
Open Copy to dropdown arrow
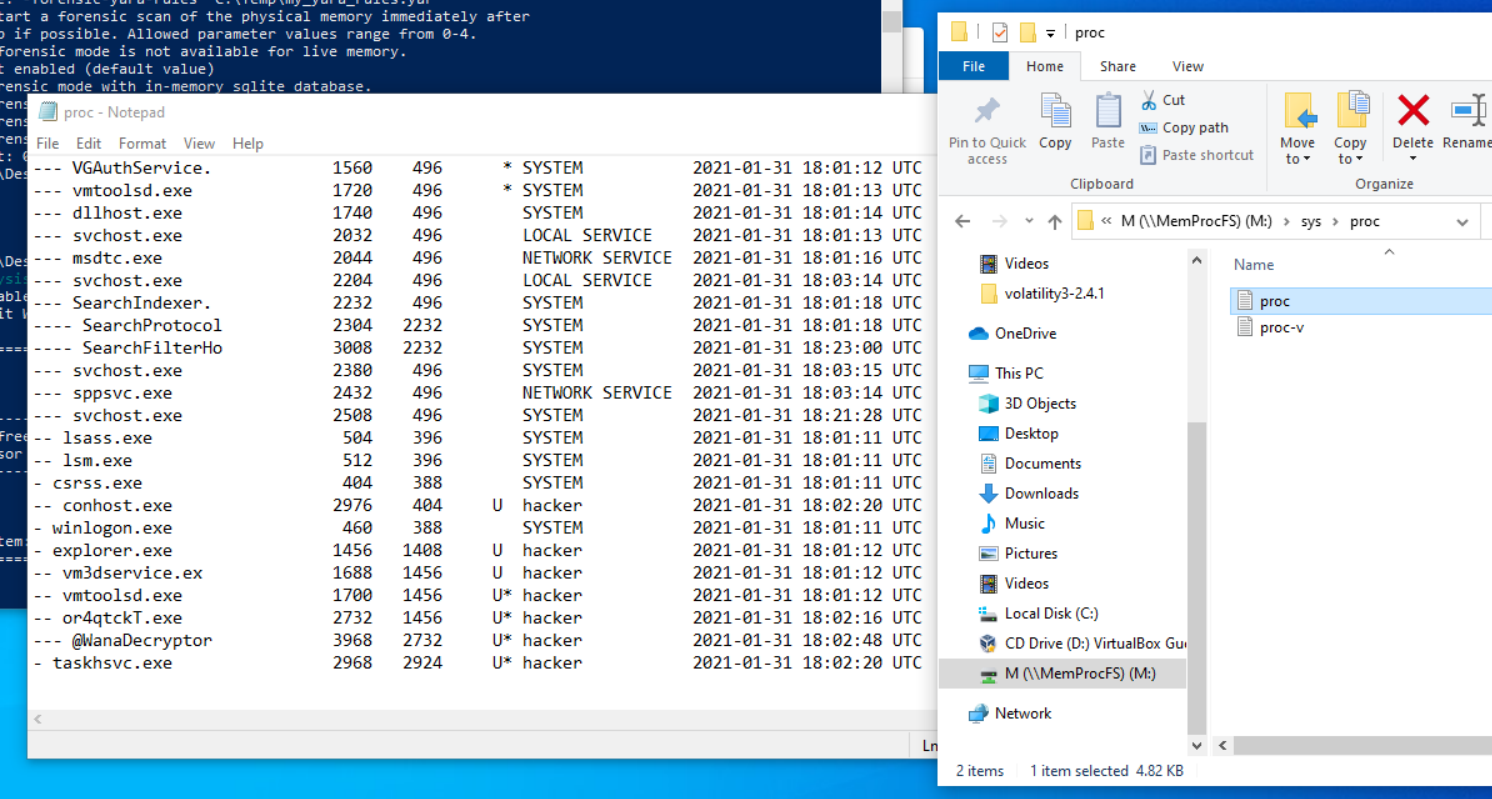pos(1358,160)
